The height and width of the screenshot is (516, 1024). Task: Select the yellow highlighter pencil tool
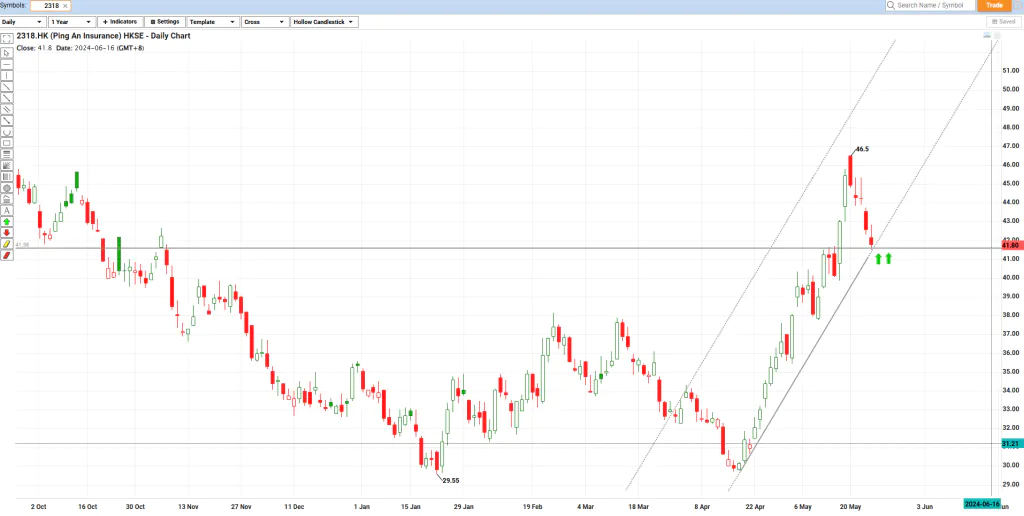7,243
